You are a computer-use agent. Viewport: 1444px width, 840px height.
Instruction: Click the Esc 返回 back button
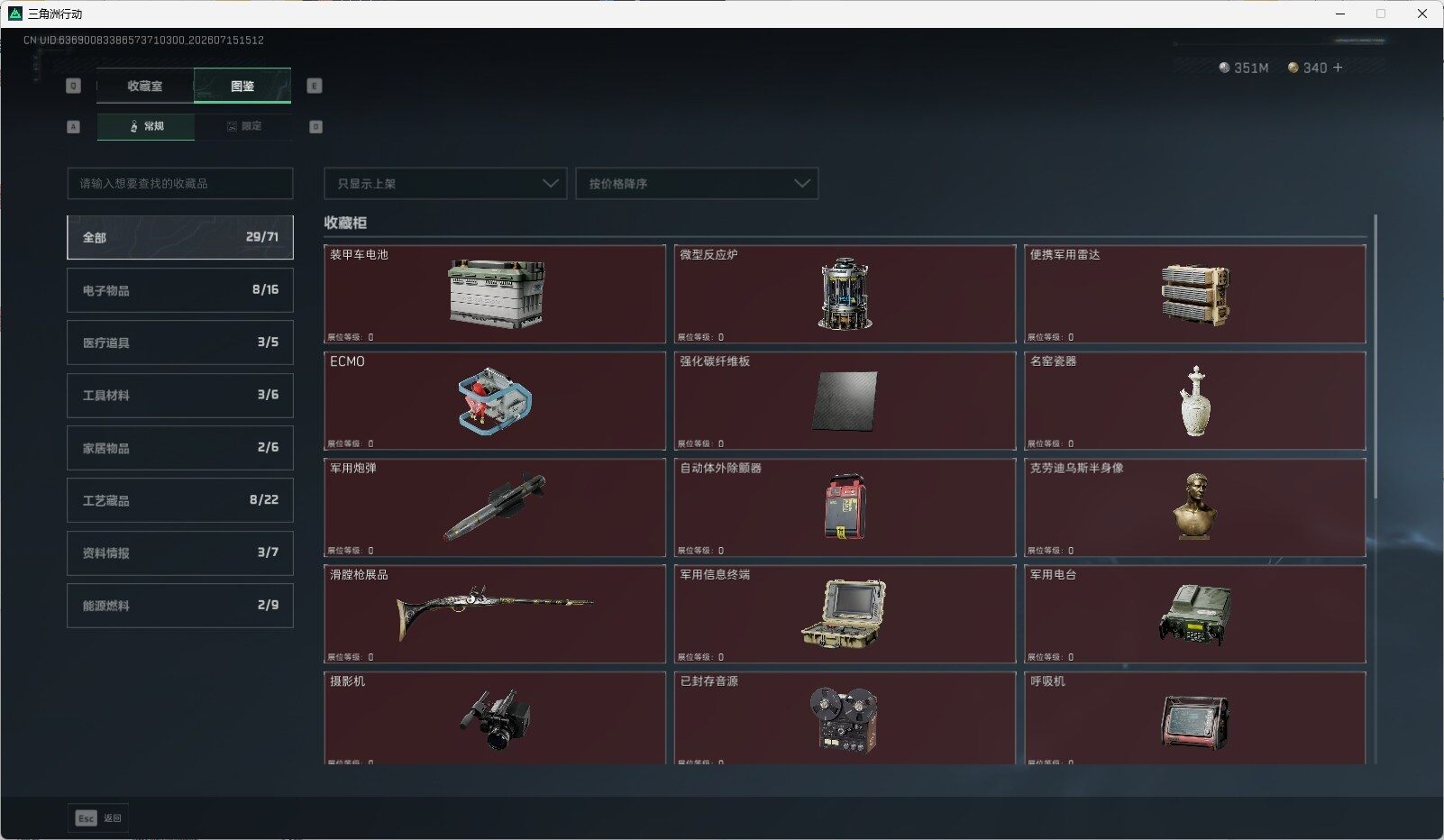98,818
